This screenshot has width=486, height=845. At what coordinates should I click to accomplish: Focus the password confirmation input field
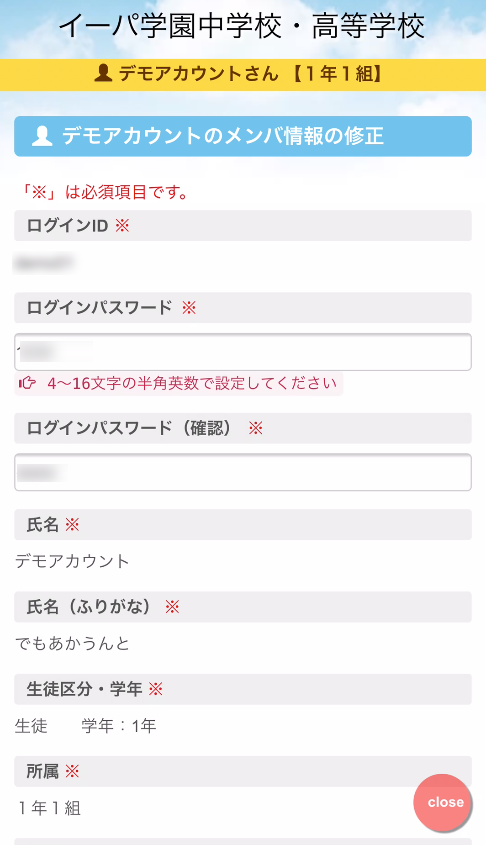point(243,472)
